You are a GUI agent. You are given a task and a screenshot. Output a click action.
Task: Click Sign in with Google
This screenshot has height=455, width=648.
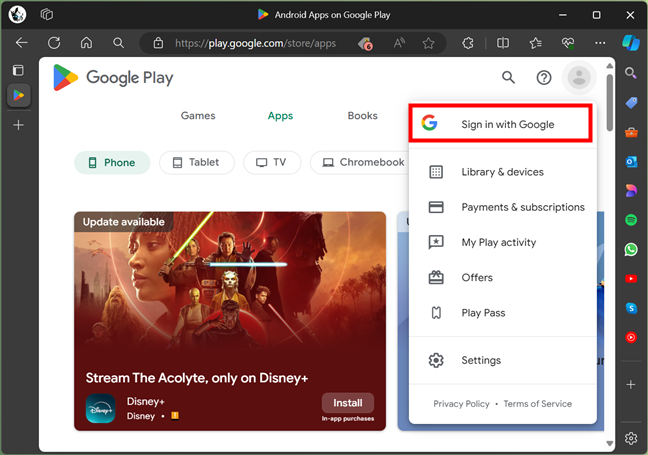(x=500, y=124)
